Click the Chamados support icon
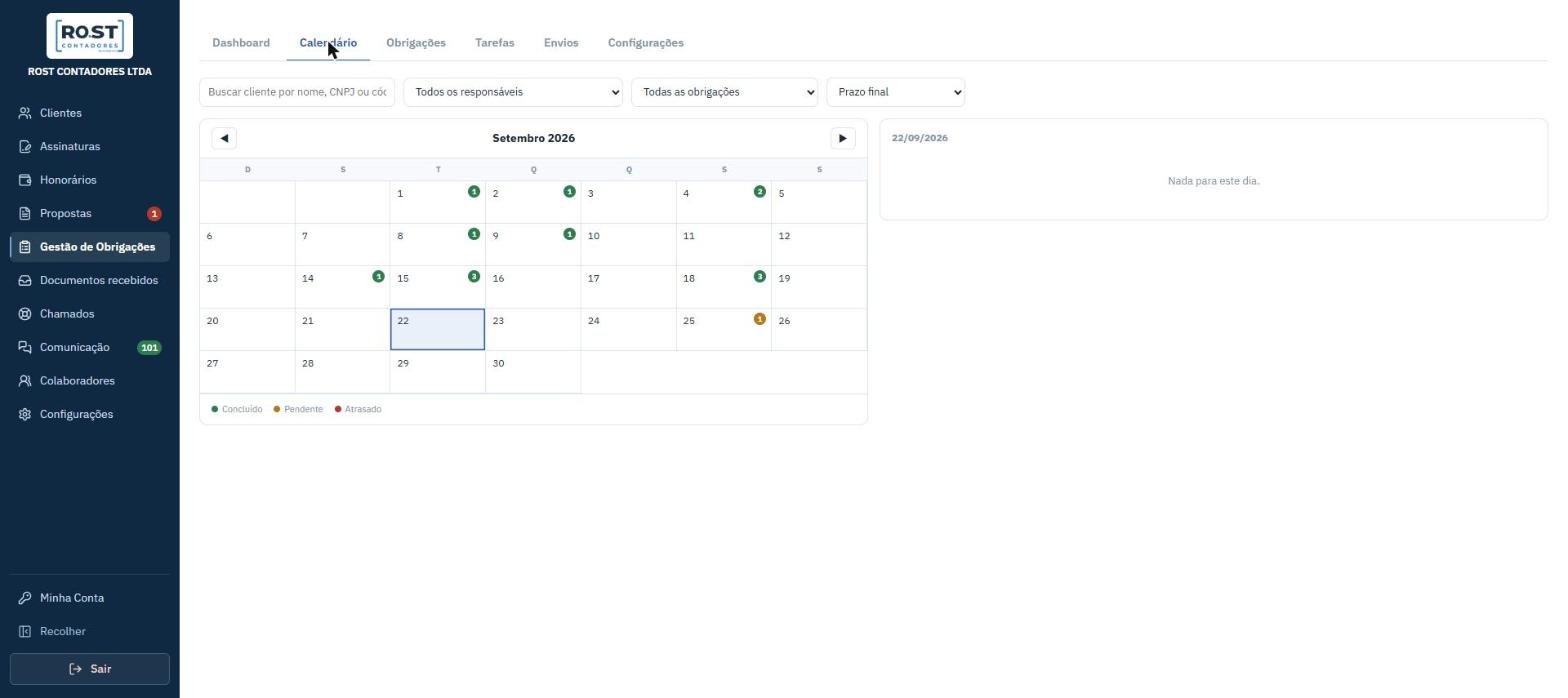The height and width of the screenshot is (698, 1568). [x=25, y=314]
